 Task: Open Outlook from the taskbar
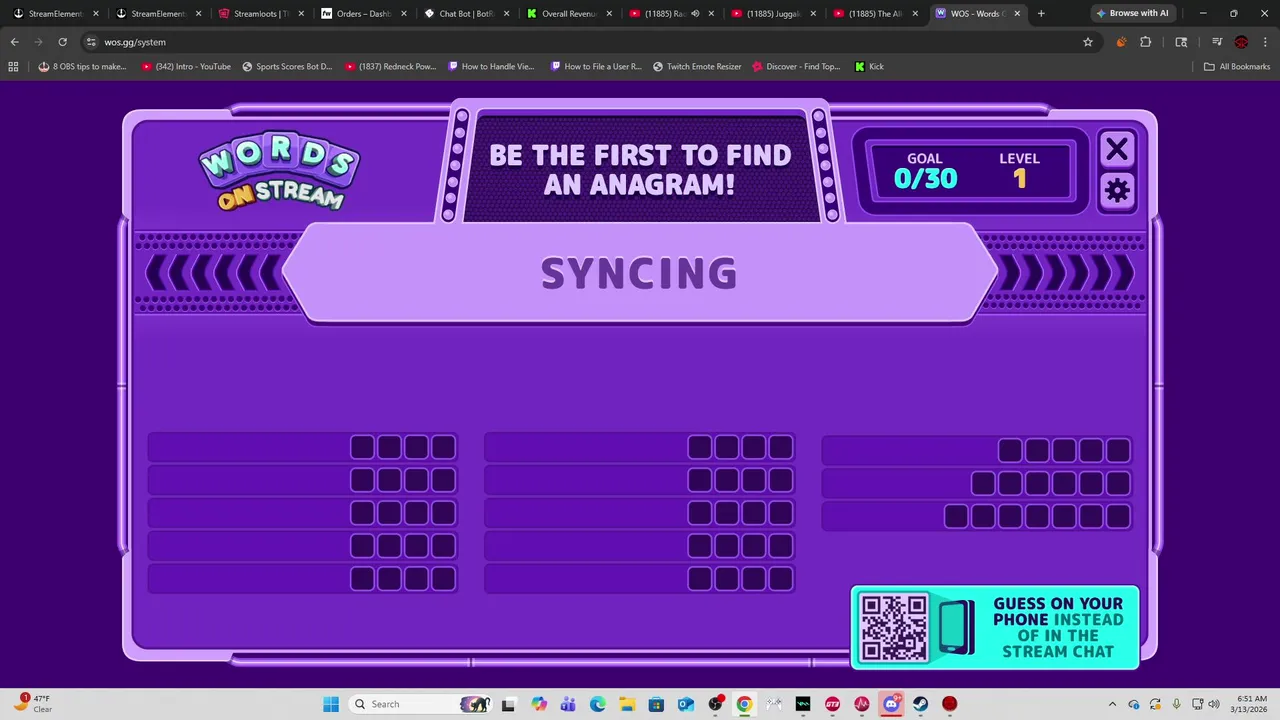coord(686,704)
